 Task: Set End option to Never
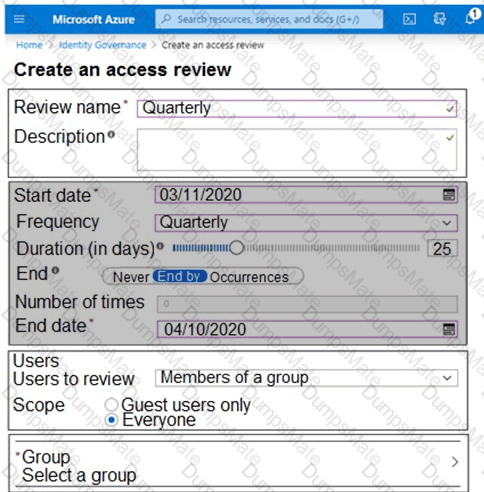(x=131, y=277)
